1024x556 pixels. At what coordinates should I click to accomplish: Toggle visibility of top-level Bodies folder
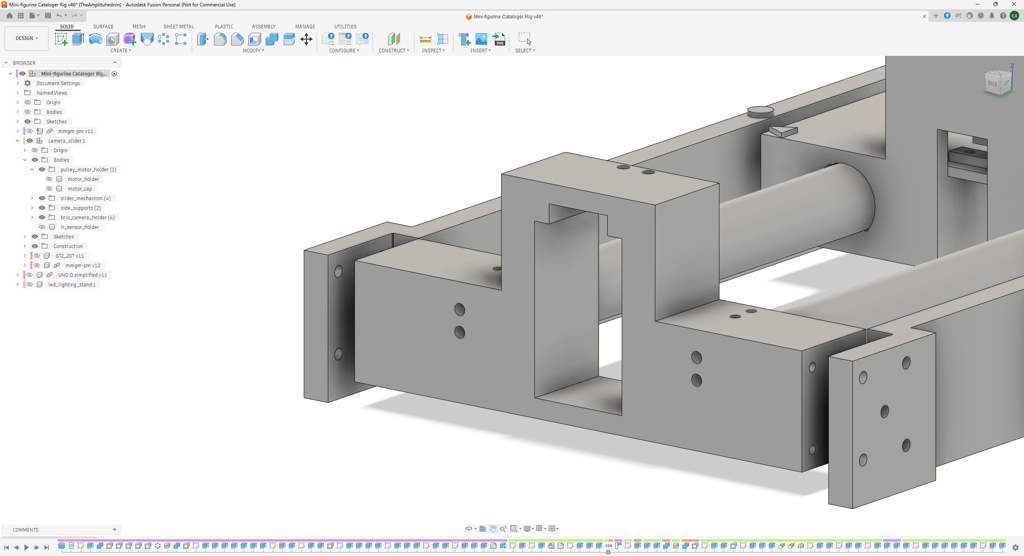[27, 112]
